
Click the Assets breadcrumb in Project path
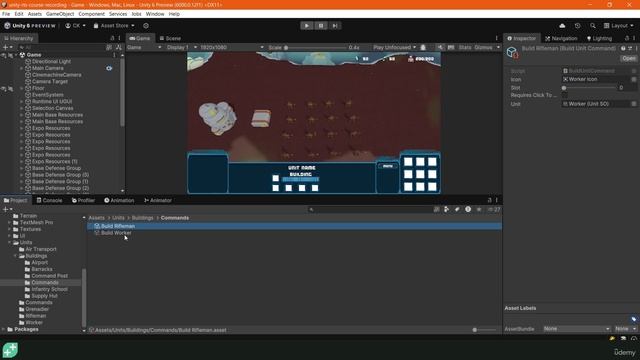point(97,218)
